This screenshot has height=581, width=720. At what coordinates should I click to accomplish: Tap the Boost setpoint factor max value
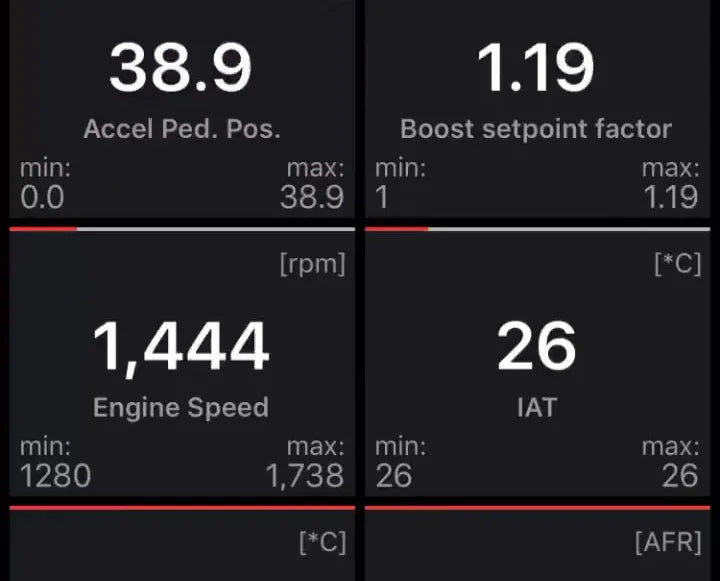coord(670,197)
